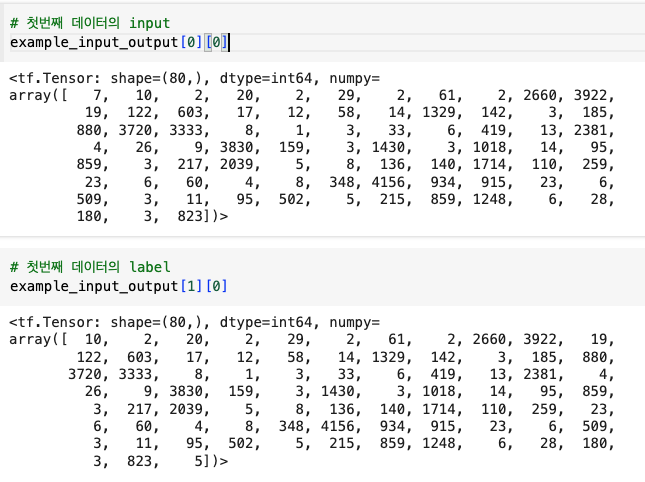
Task: Click value 880 starting the first array's third row
Action: tap(89, 130)
